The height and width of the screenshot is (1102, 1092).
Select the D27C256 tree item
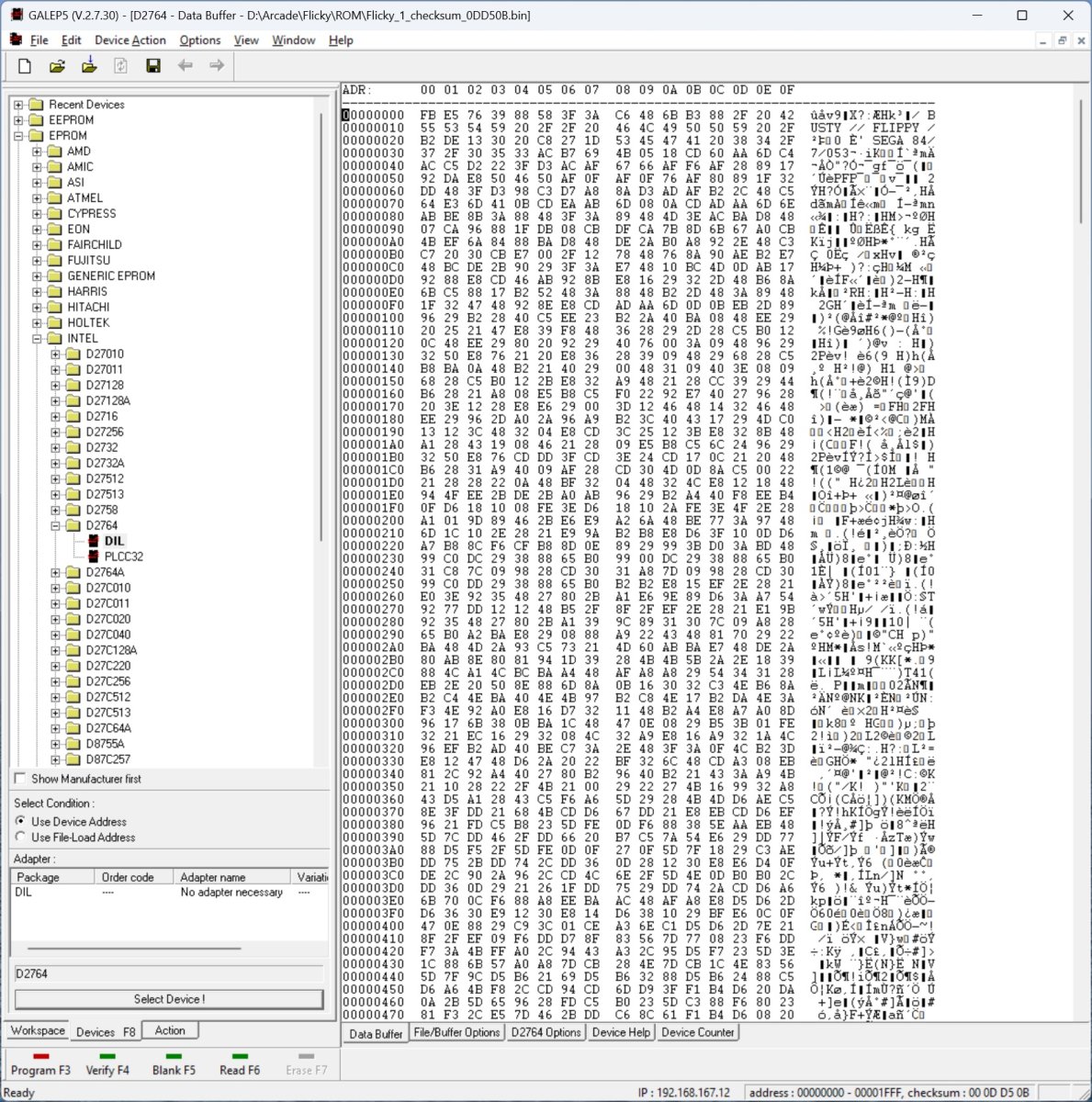[x=108, y=681]
